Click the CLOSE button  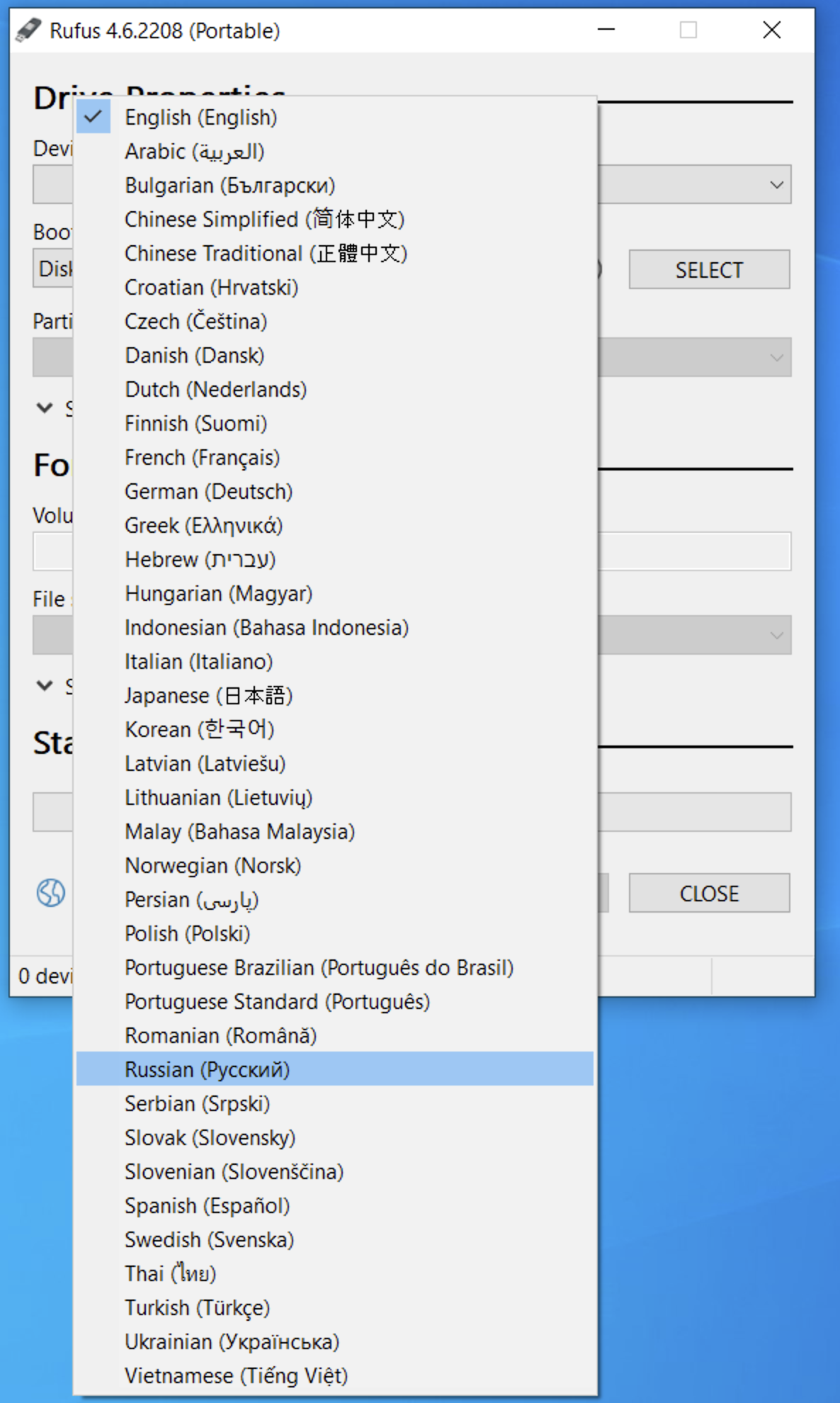click(x=709, y=893)
